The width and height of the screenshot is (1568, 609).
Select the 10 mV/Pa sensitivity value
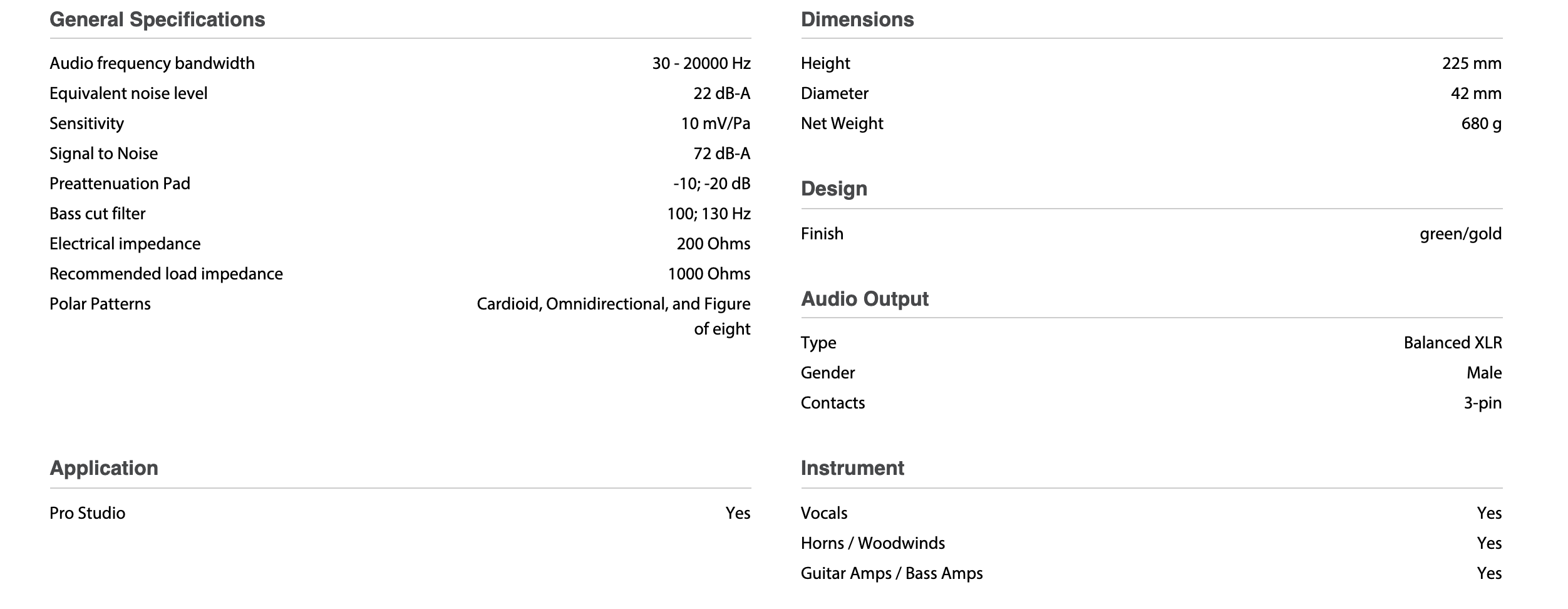point(715,123)
